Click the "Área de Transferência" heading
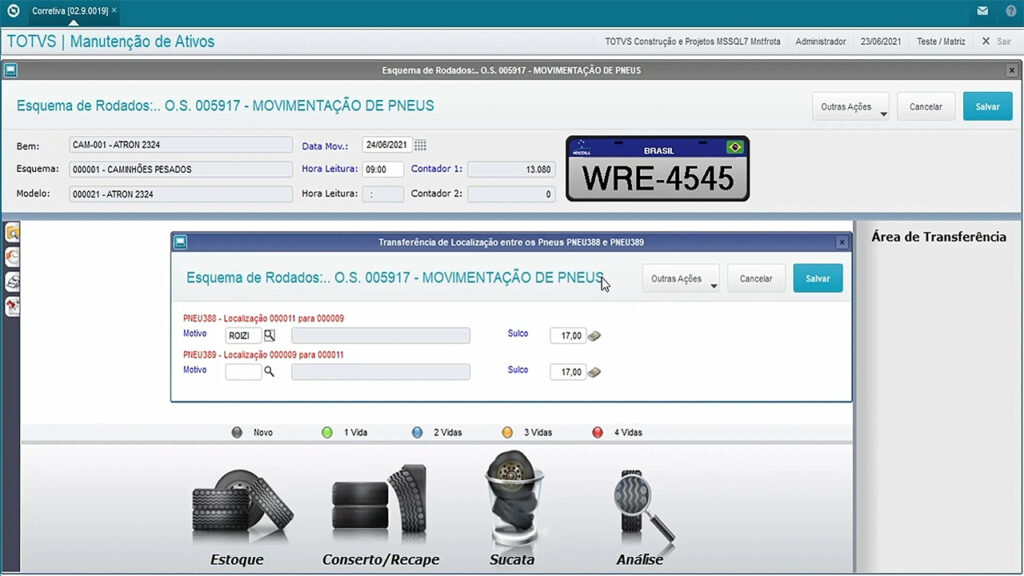 (938, 237)
